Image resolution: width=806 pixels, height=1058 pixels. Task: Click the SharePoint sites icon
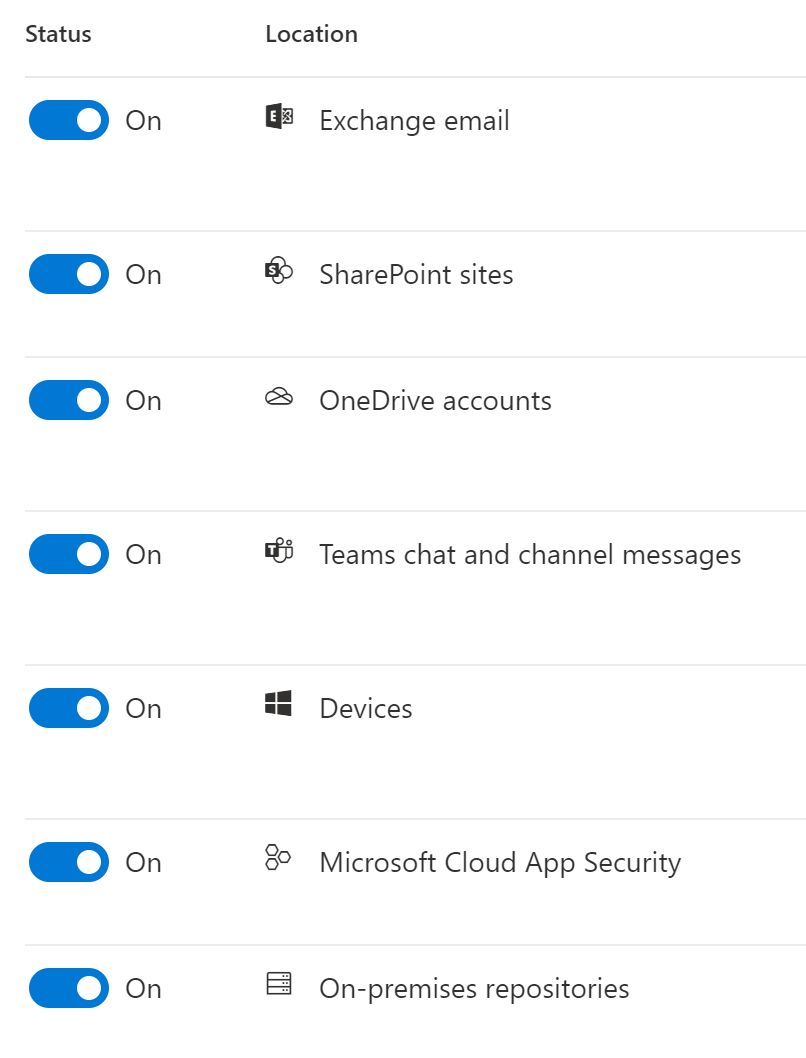[278, 271]
